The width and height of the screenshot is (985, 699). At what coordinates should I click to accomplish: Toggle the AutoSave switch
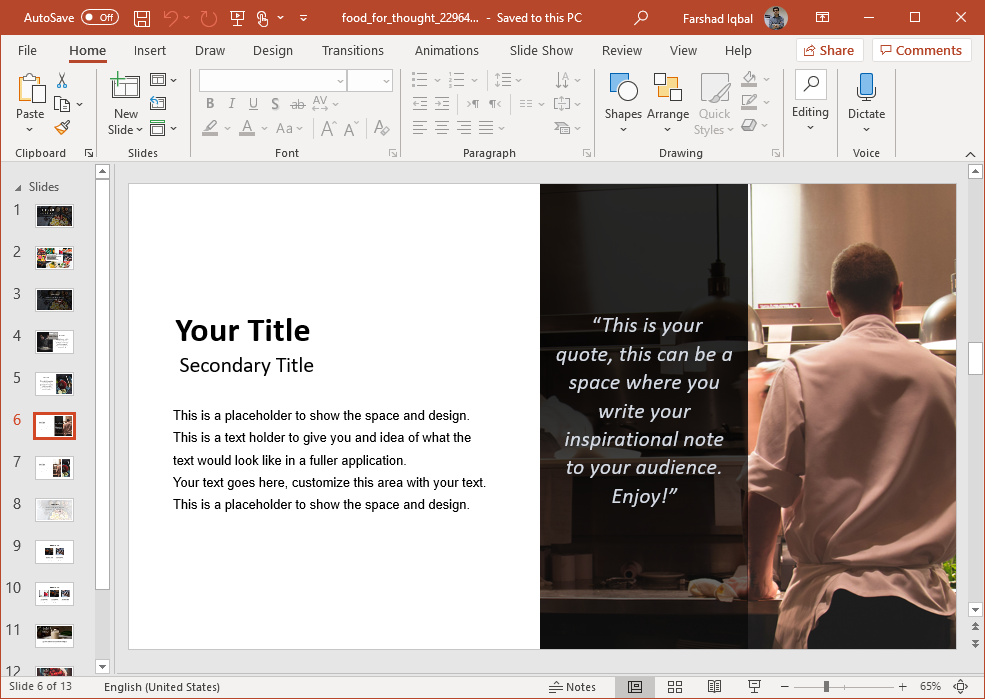(x=100, y=18)
